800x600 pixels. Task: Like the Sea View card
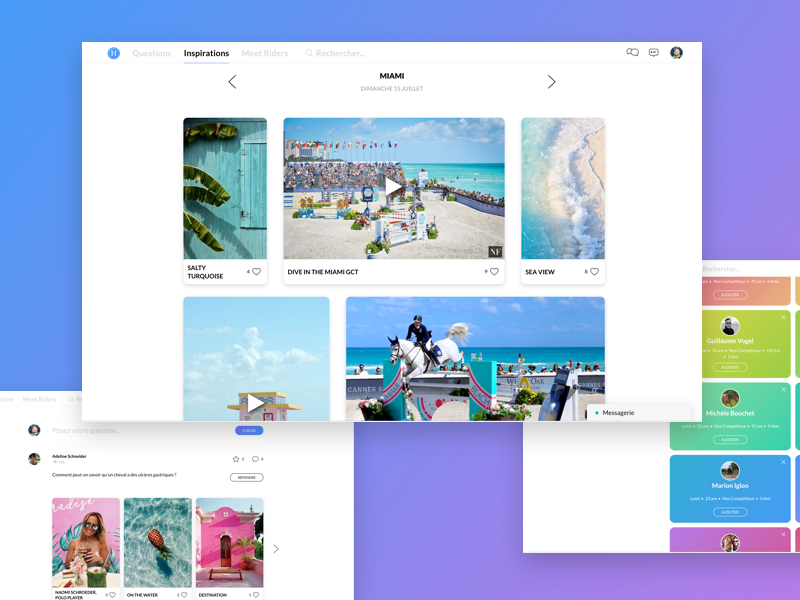[594, 271]
